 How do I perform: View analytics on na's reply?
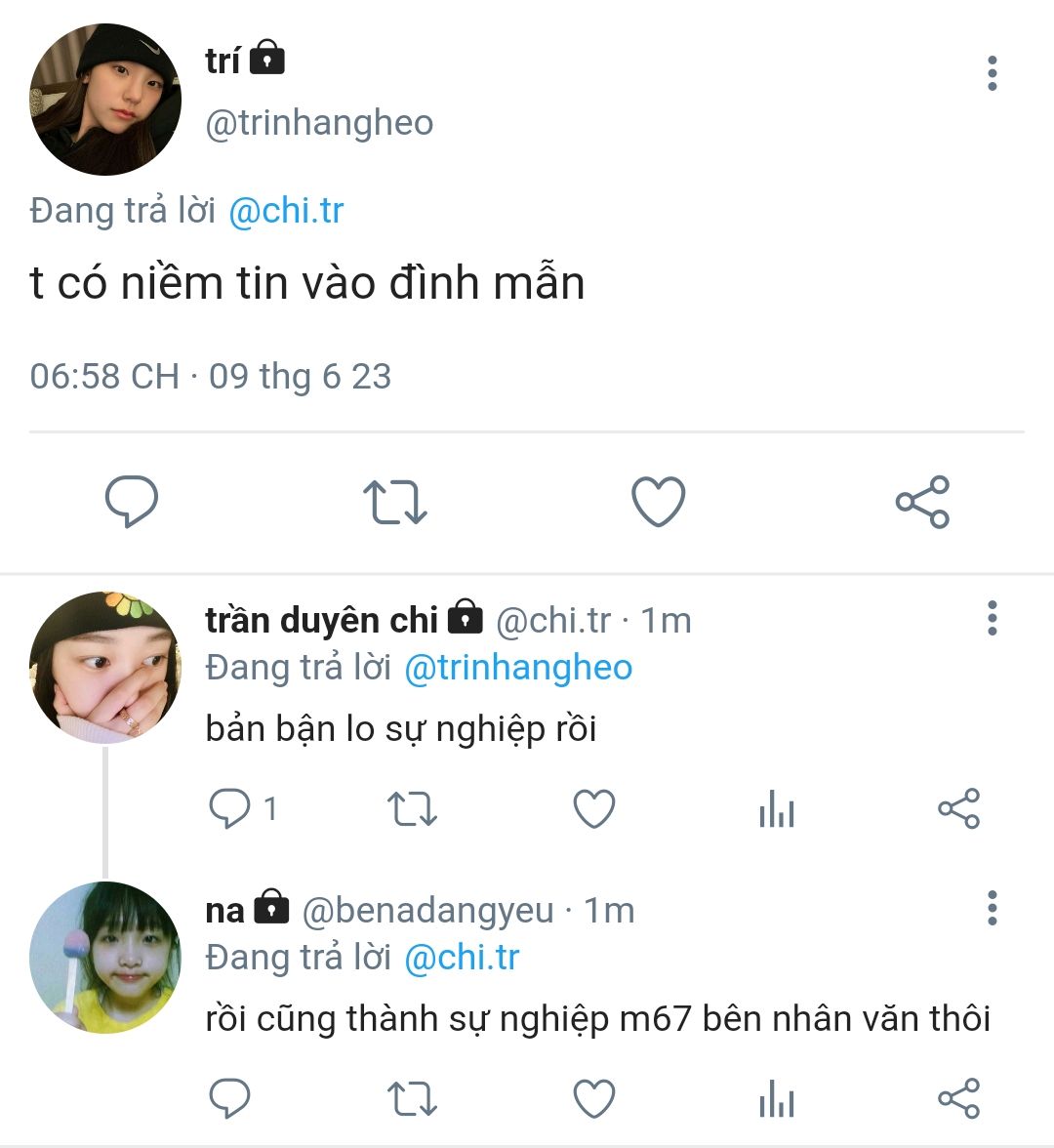[x=777, y=1099]
